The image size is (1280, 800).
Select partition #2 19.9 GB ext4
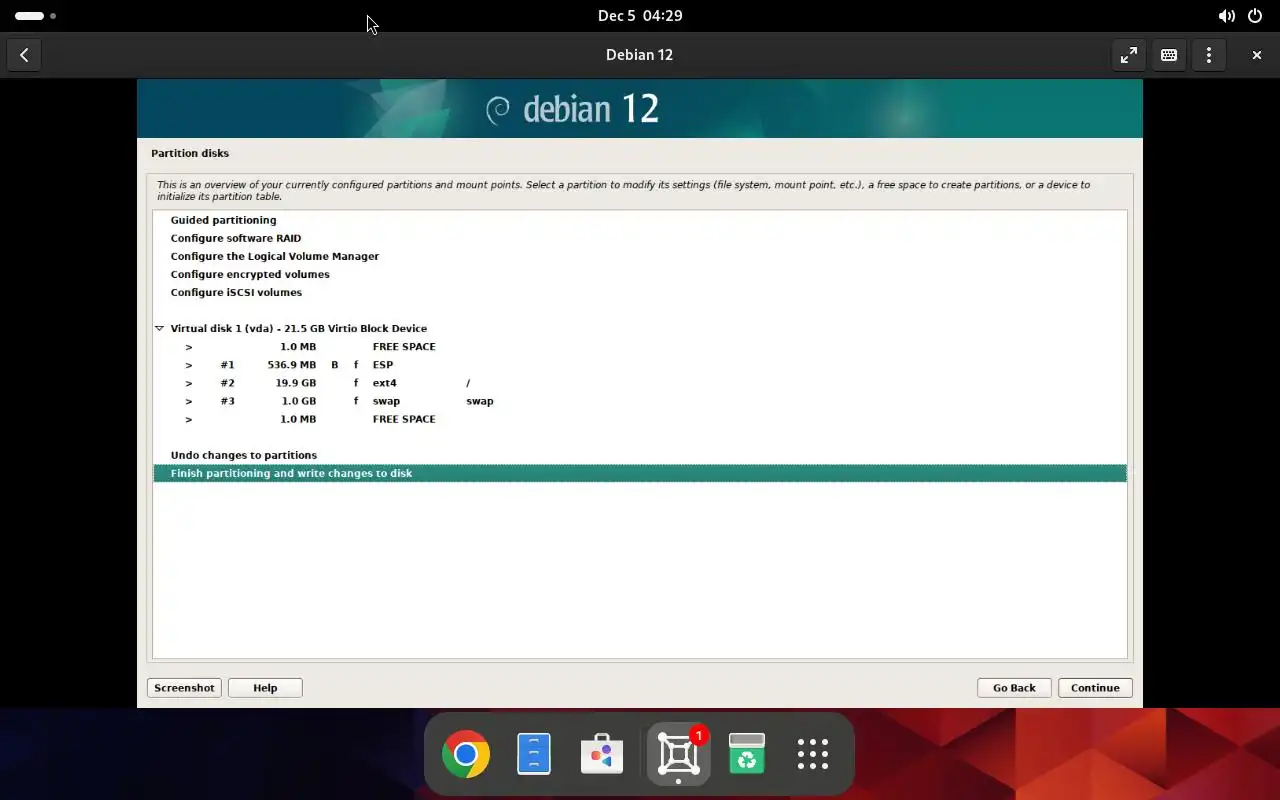(x=640, y=382)
